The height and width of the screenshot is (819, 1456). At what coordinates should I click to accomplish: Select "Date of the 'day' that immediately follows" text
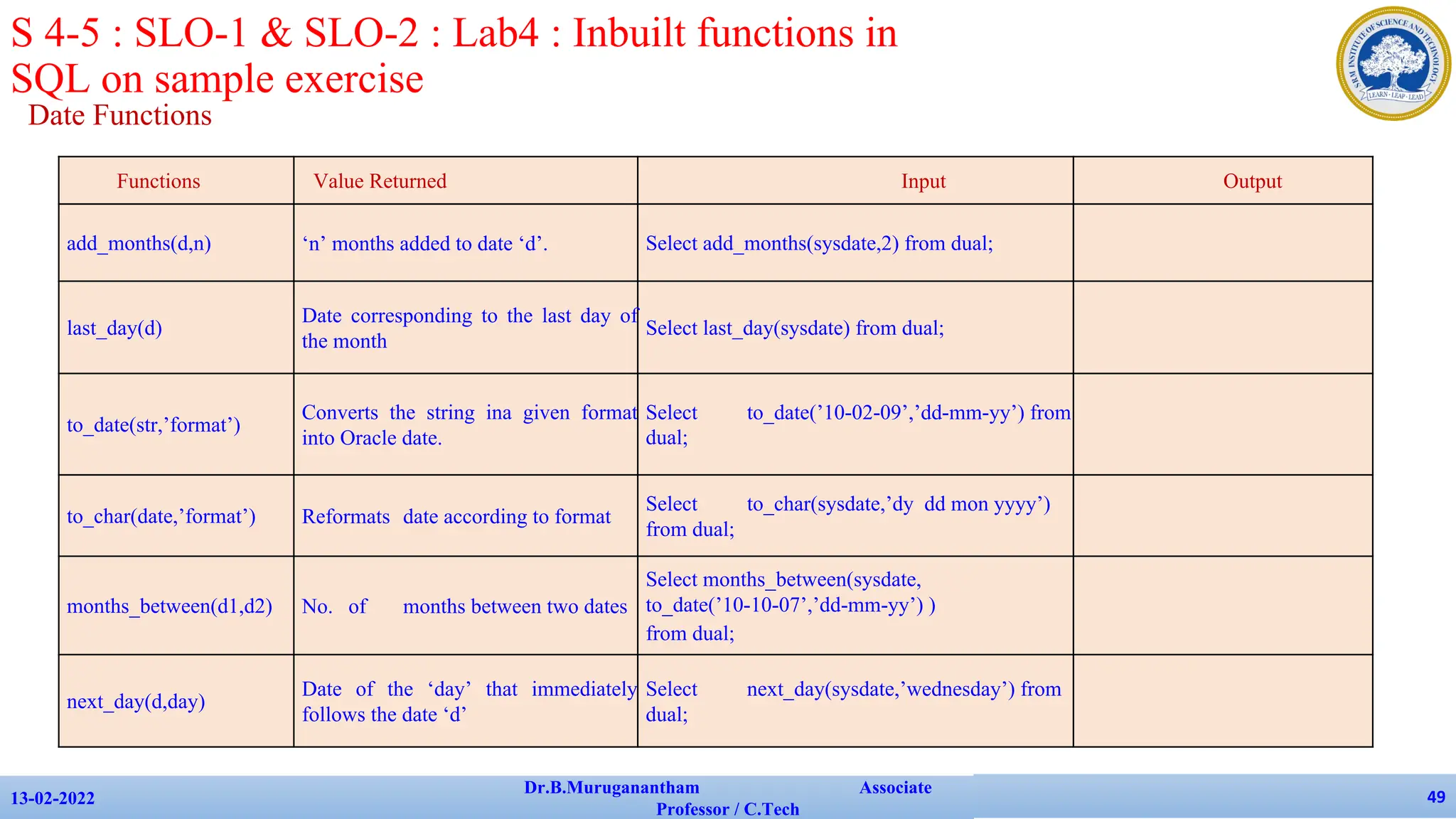pyautogui.click(x=469, y=702)
